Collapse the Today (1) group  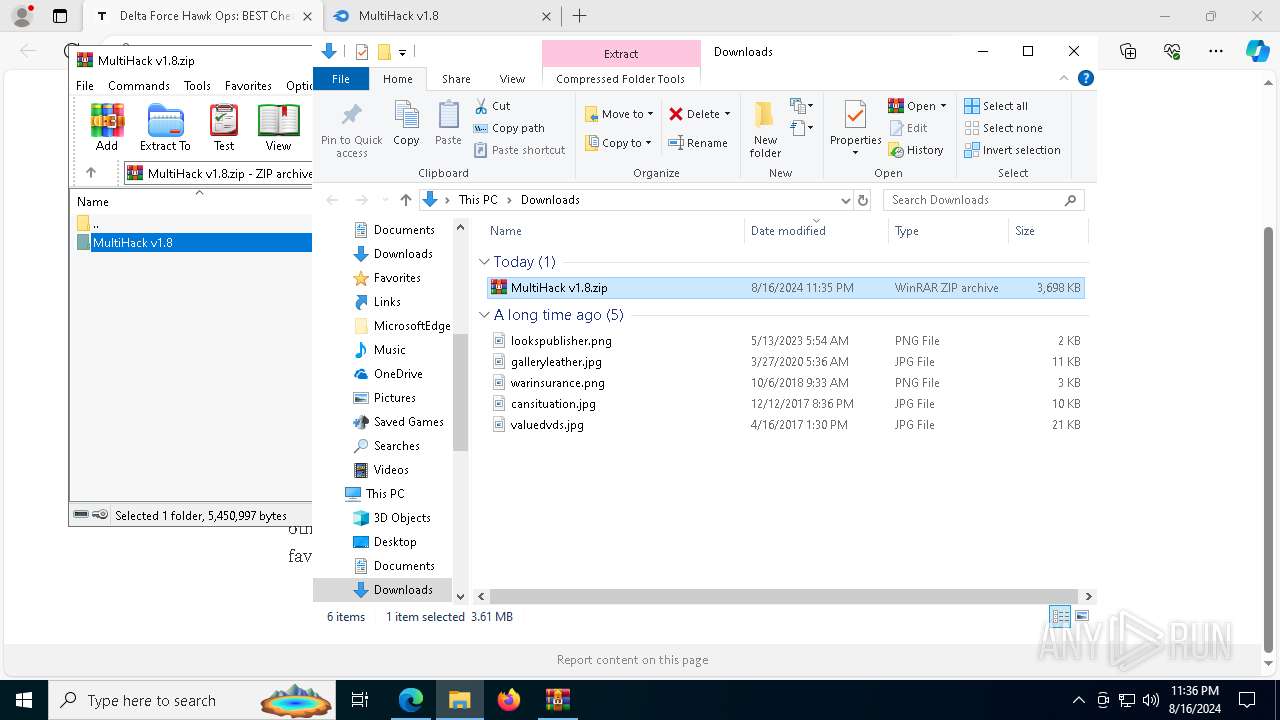(485, 262)
